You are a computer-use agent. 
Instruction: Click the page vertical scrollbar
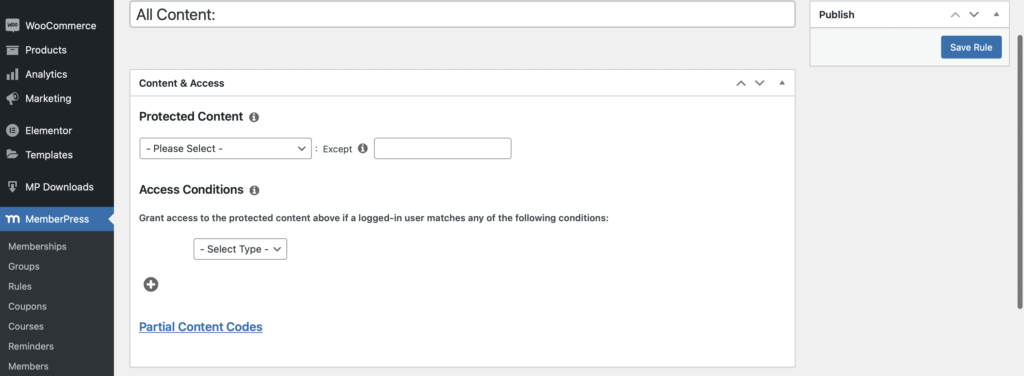[x=1020, y=171]
